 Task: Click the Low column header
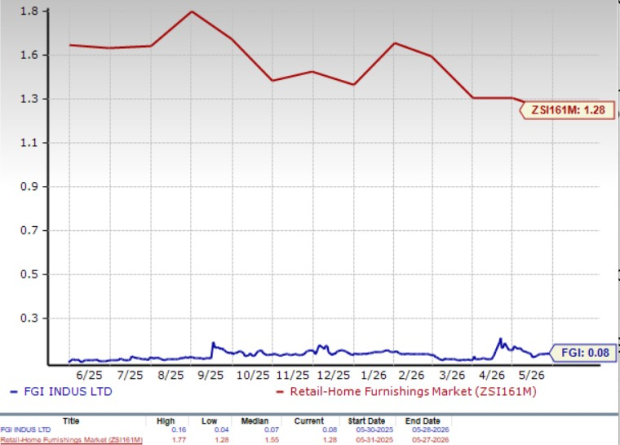pos(209,421)
